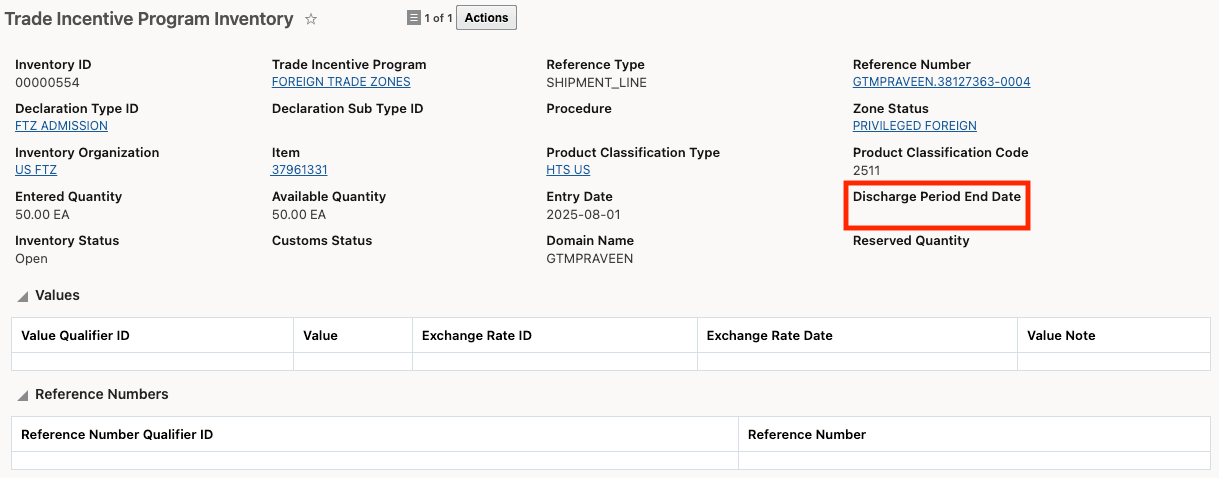Viewport: 1219px width, 478px height.
Task: Open the Actions menu
Action: click(486, 18)
